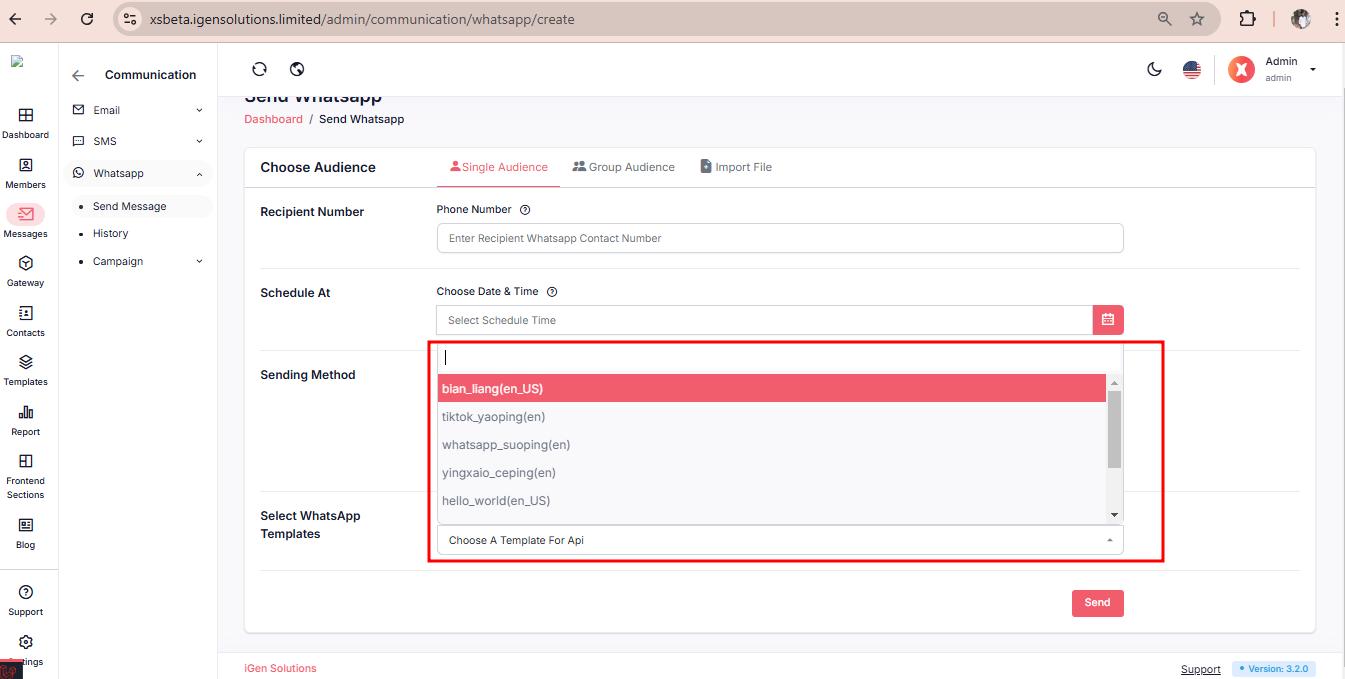The height and width of the screenshot is (679, 1345).
Task: Expand the SMS submenu
Action: [137, 141]
